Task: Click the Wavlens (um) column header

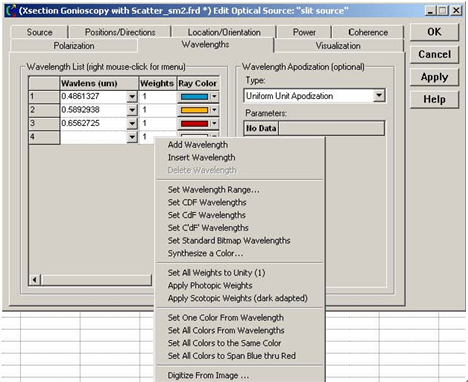Action: coord(99,83)
